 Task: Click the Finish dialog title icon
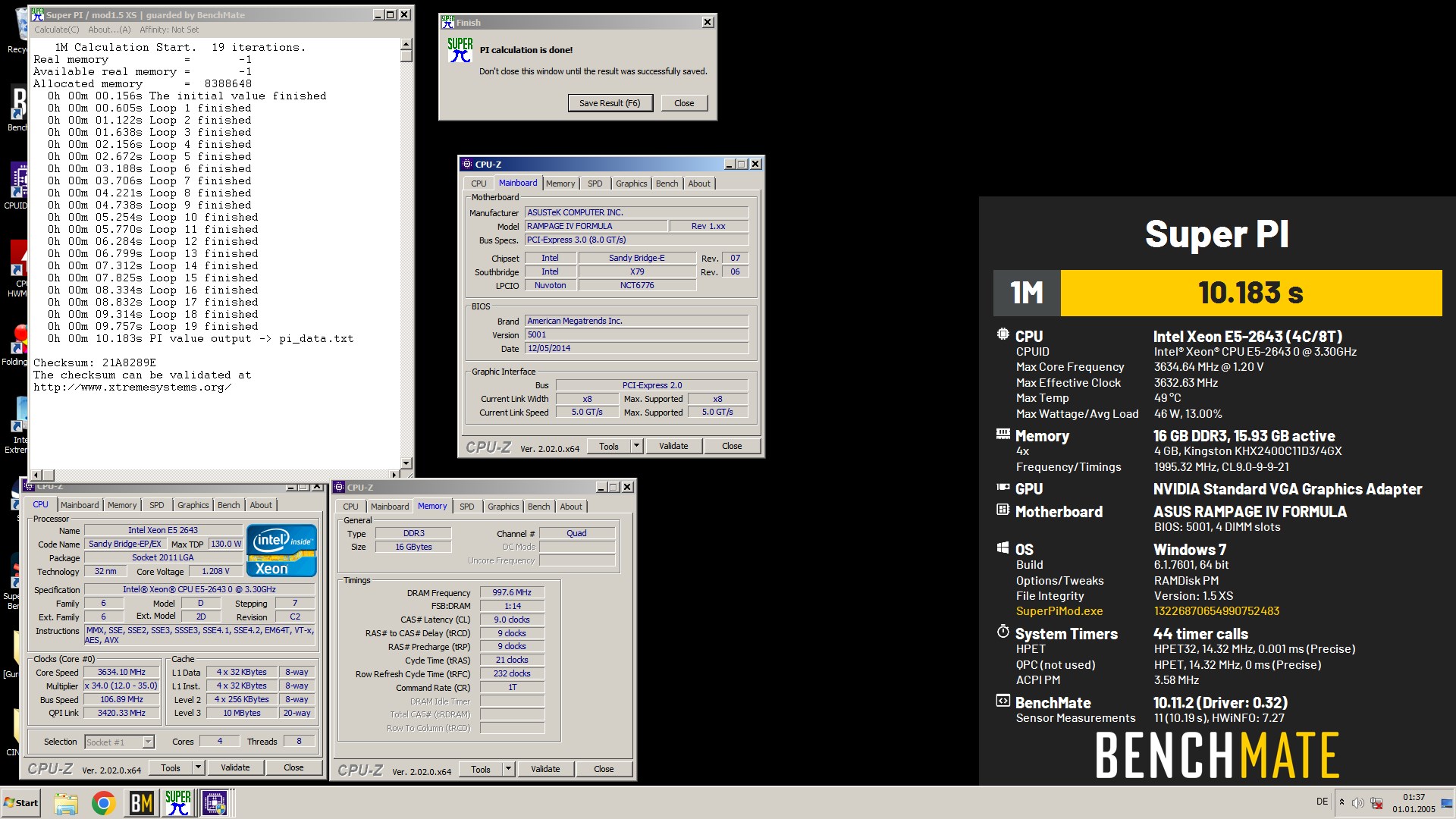point(448,22)
